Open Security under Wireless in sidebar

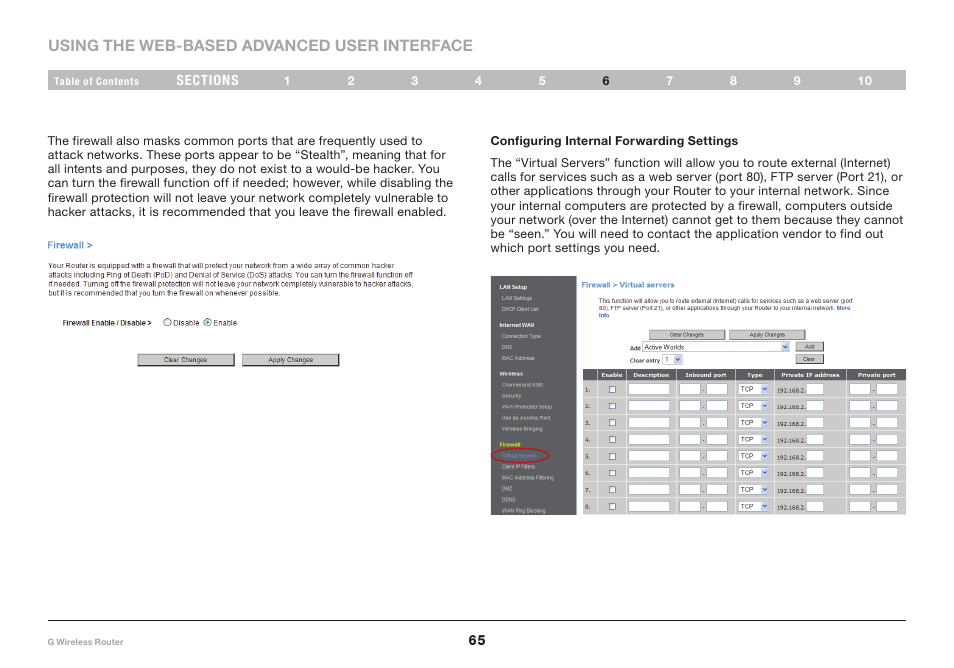click(x=511, y=395)
